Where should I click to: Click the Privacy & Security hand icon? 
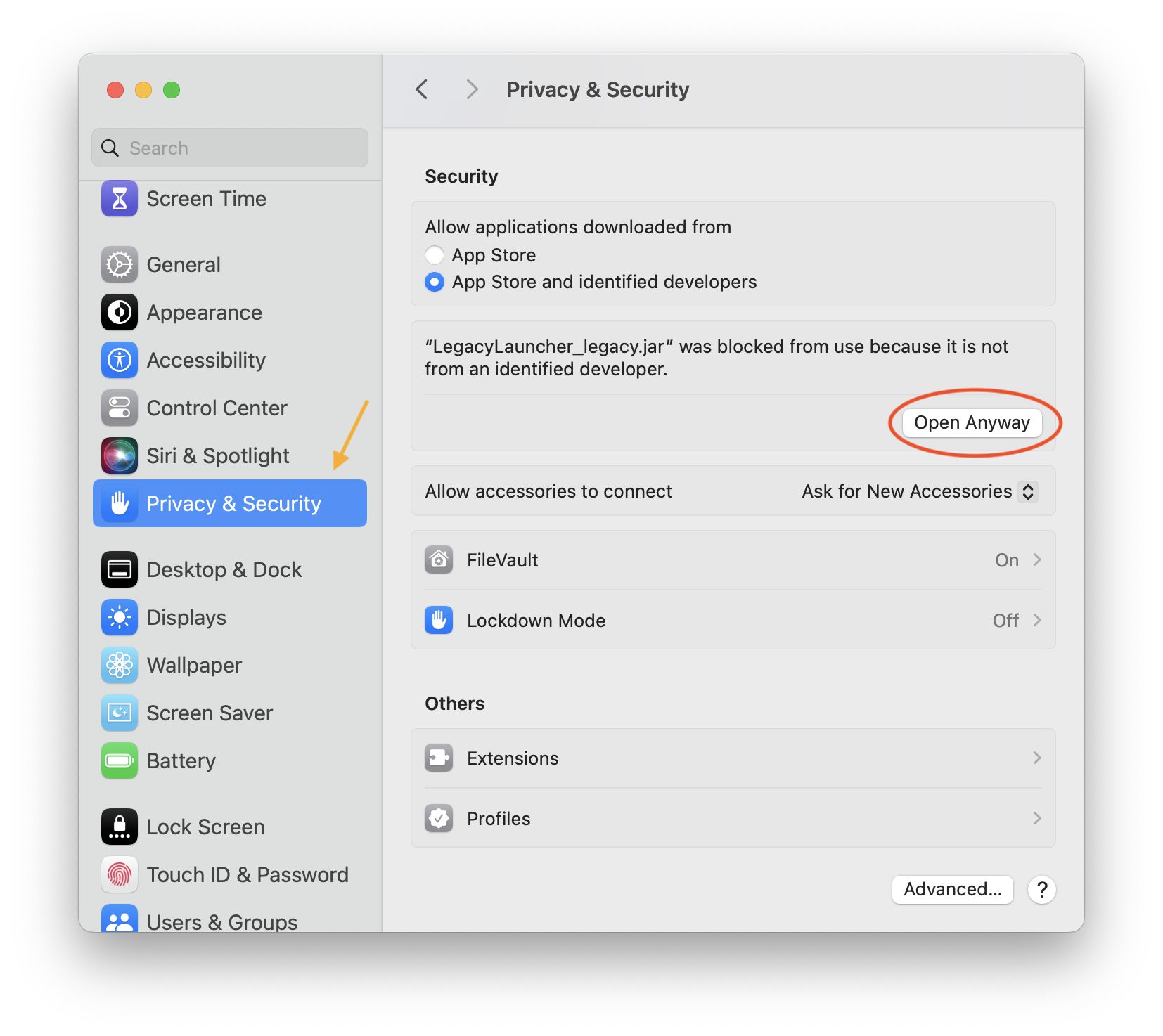[120, 503]
